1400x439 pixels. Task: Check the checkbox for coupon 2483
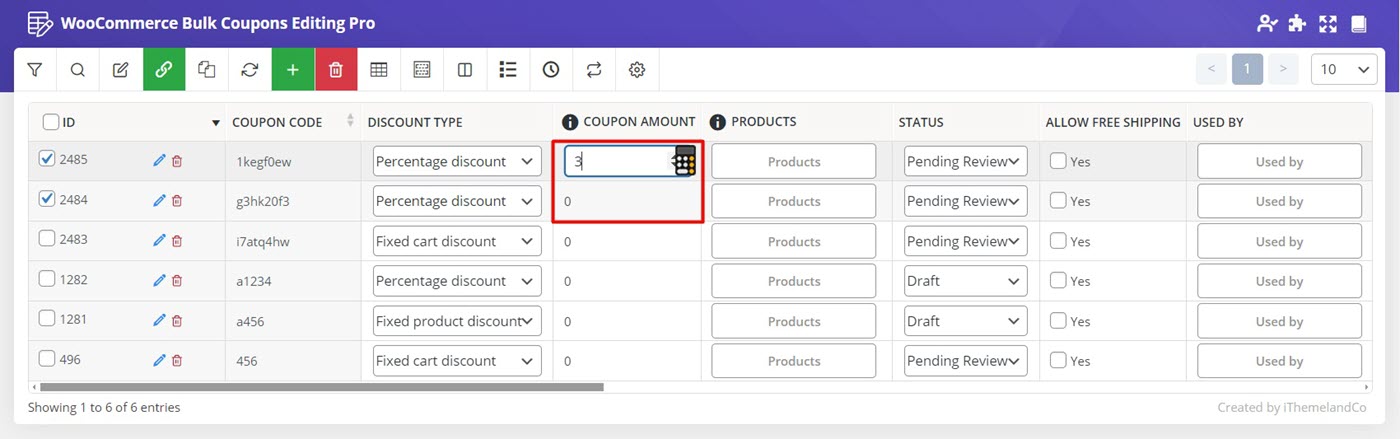tap(46, 238)
